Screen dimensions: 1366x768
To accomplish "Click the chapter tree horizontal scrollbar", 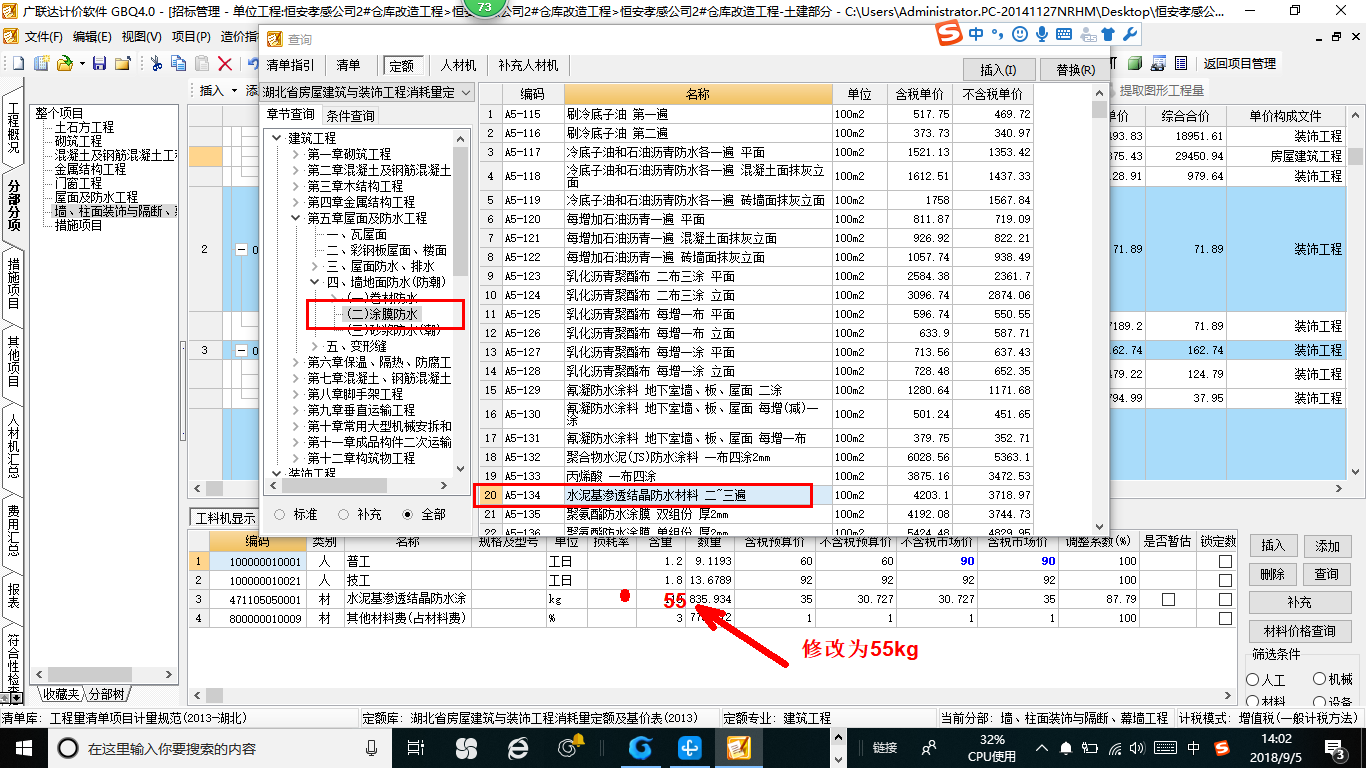I will (359, 487).
